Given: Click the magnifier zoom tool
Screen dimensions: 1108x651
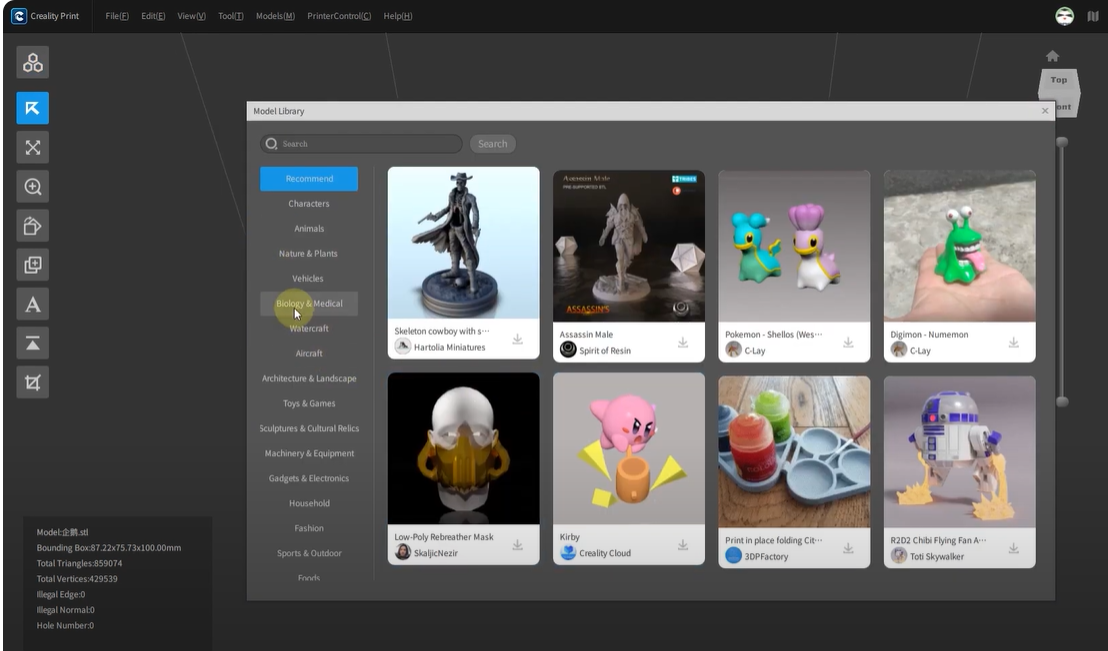Looking at the screenshot, I should click(x=33, y=187).
